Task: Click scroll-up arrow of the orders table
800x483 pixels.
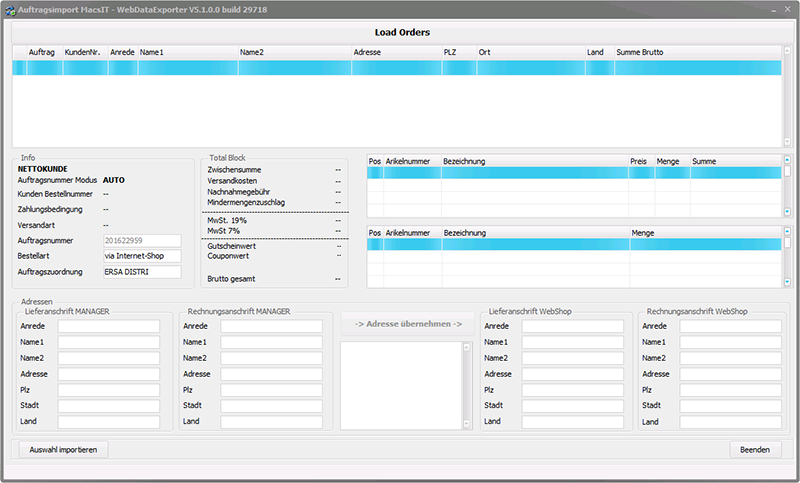Action: point(787,50)
